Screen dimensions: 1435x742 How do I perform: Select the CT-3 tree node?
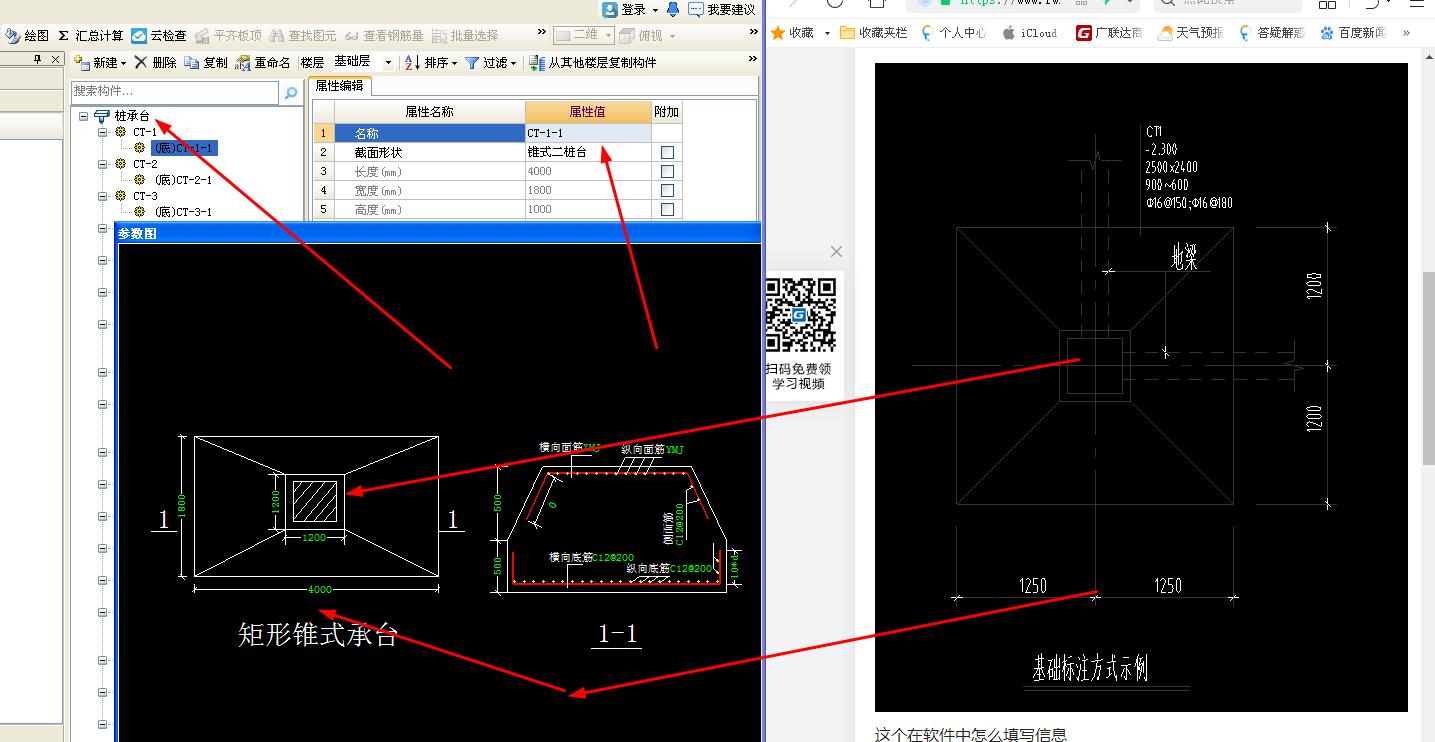[145, 196]
